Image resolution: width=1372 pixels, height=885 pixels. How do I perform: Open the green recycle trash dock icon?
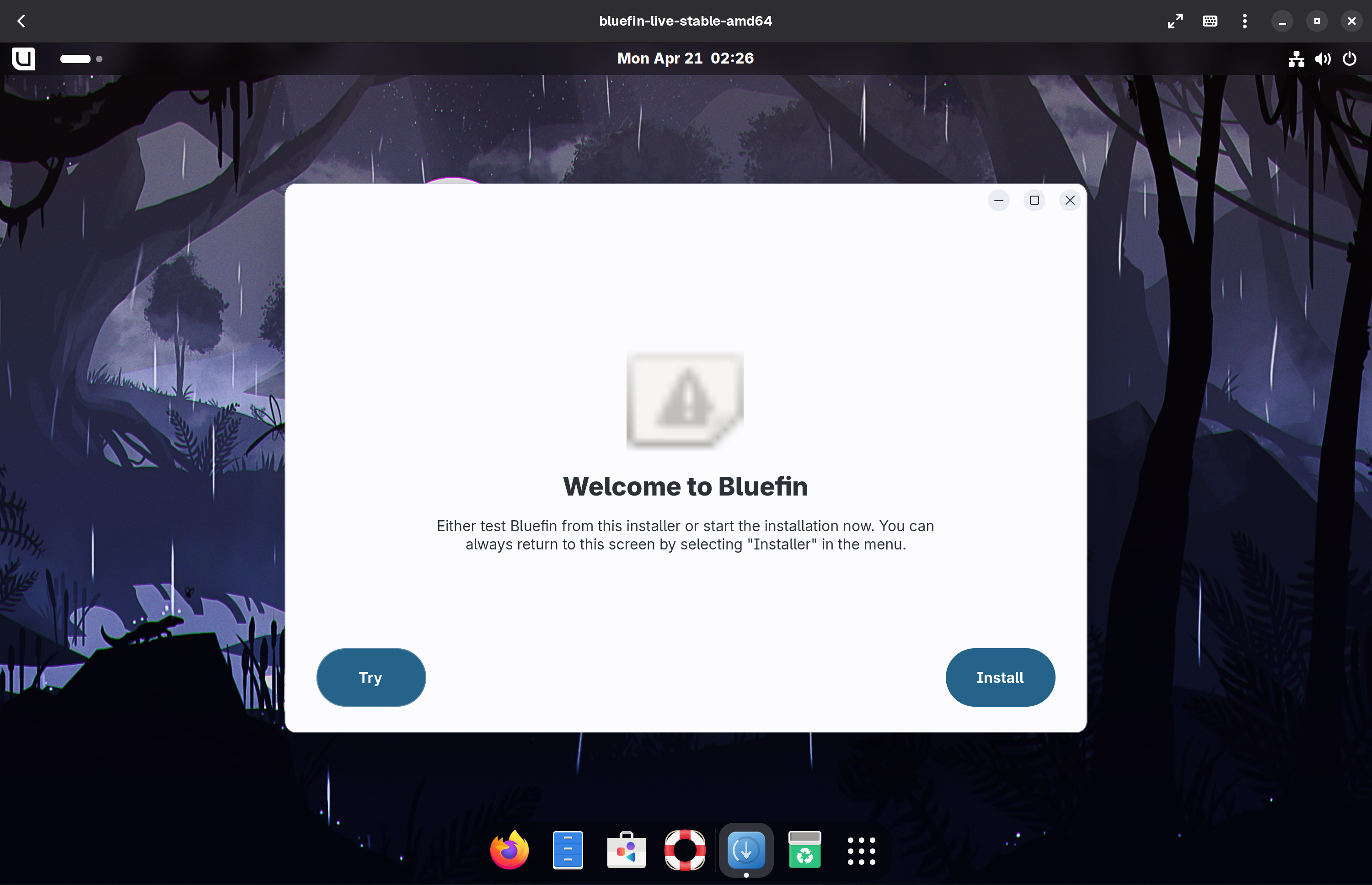tap(804, 850)
